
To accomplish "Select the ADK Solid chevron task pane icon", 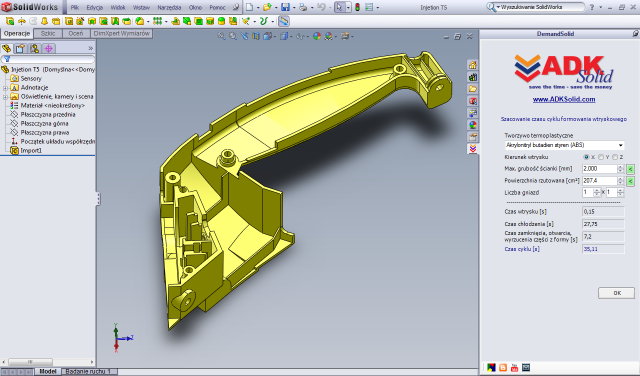I will point(473,149).
